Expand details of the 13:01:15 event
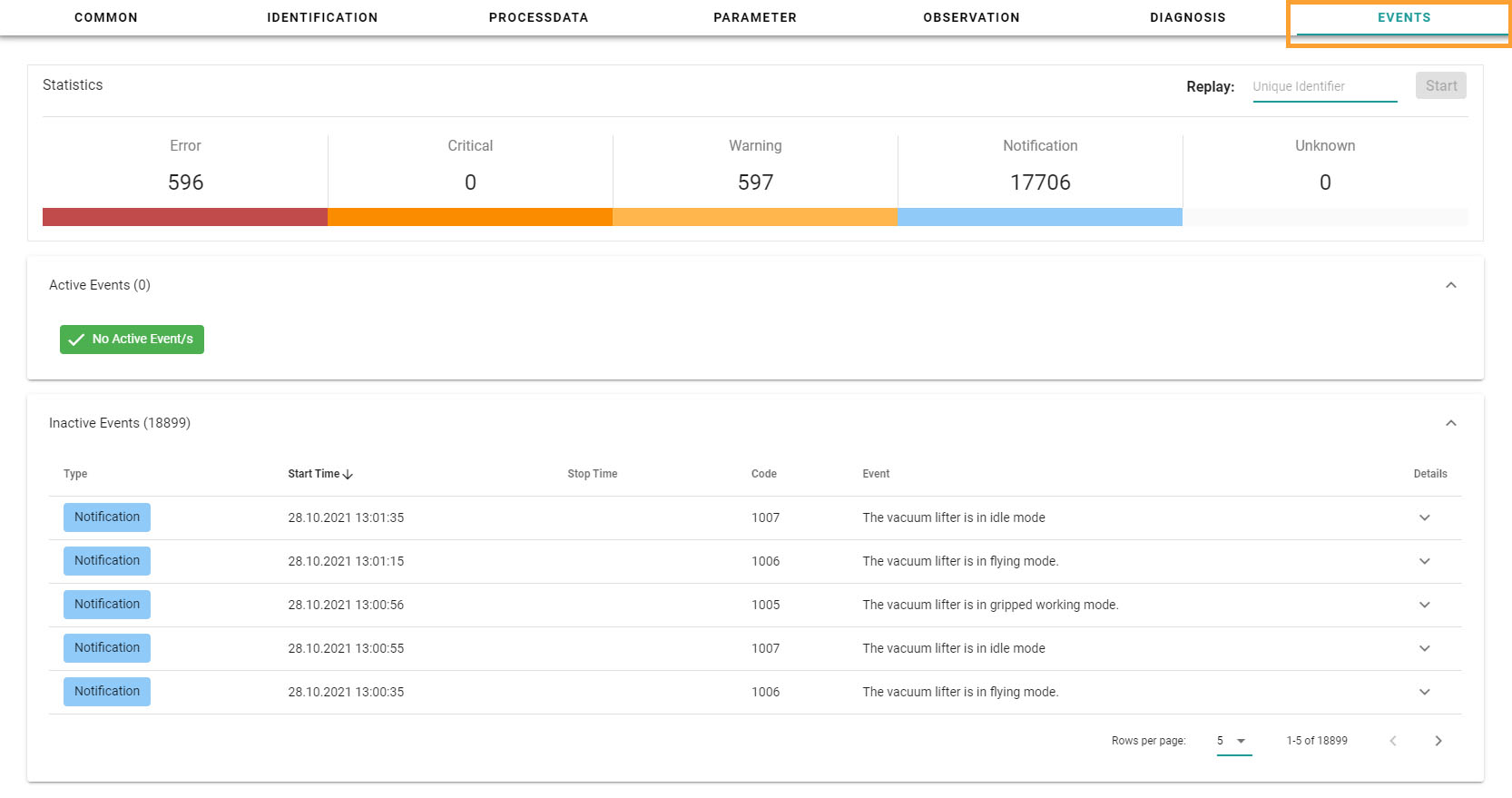This screenshot has width=1512, height=798. pyautogui.click(x=1424, y=561)
